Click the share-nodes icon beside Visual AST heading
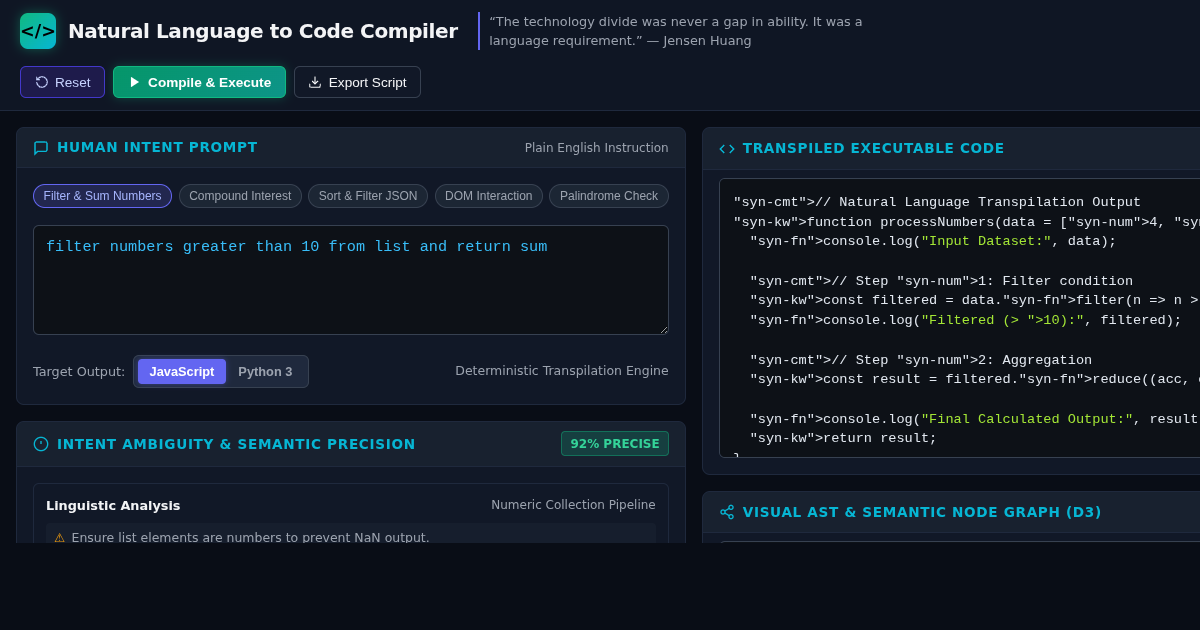 point(727,512)
